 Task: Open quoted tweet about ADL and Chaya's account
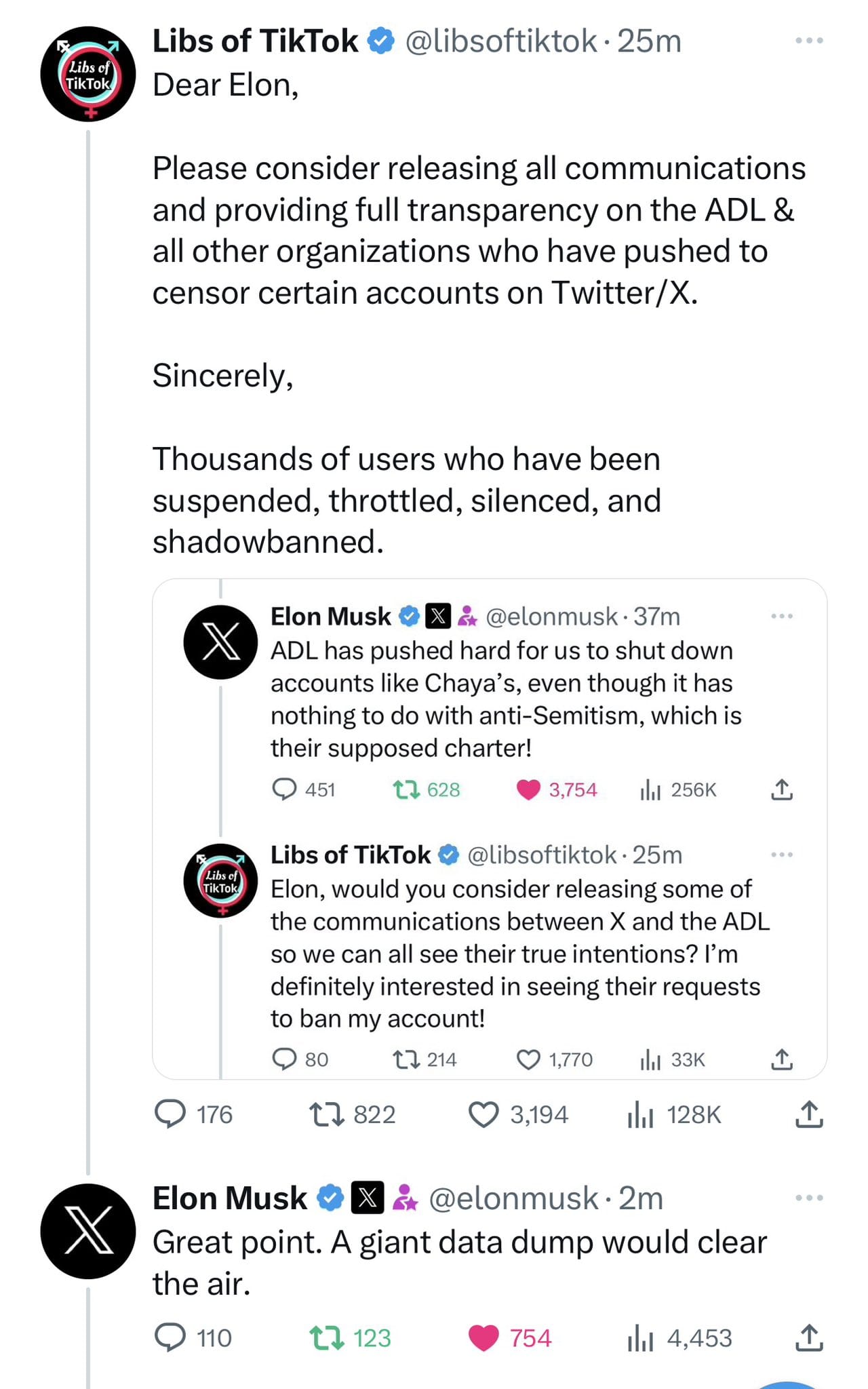pyautogui.click(x=502, y=699)
